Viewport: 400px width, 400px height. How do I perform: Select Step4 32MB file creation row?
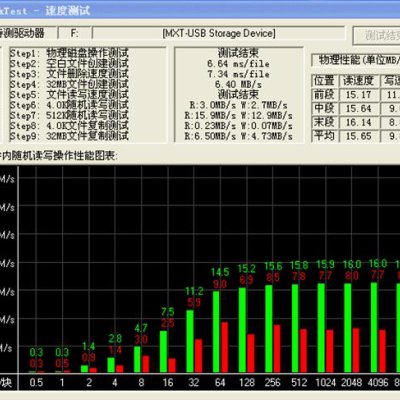point(69,84)
